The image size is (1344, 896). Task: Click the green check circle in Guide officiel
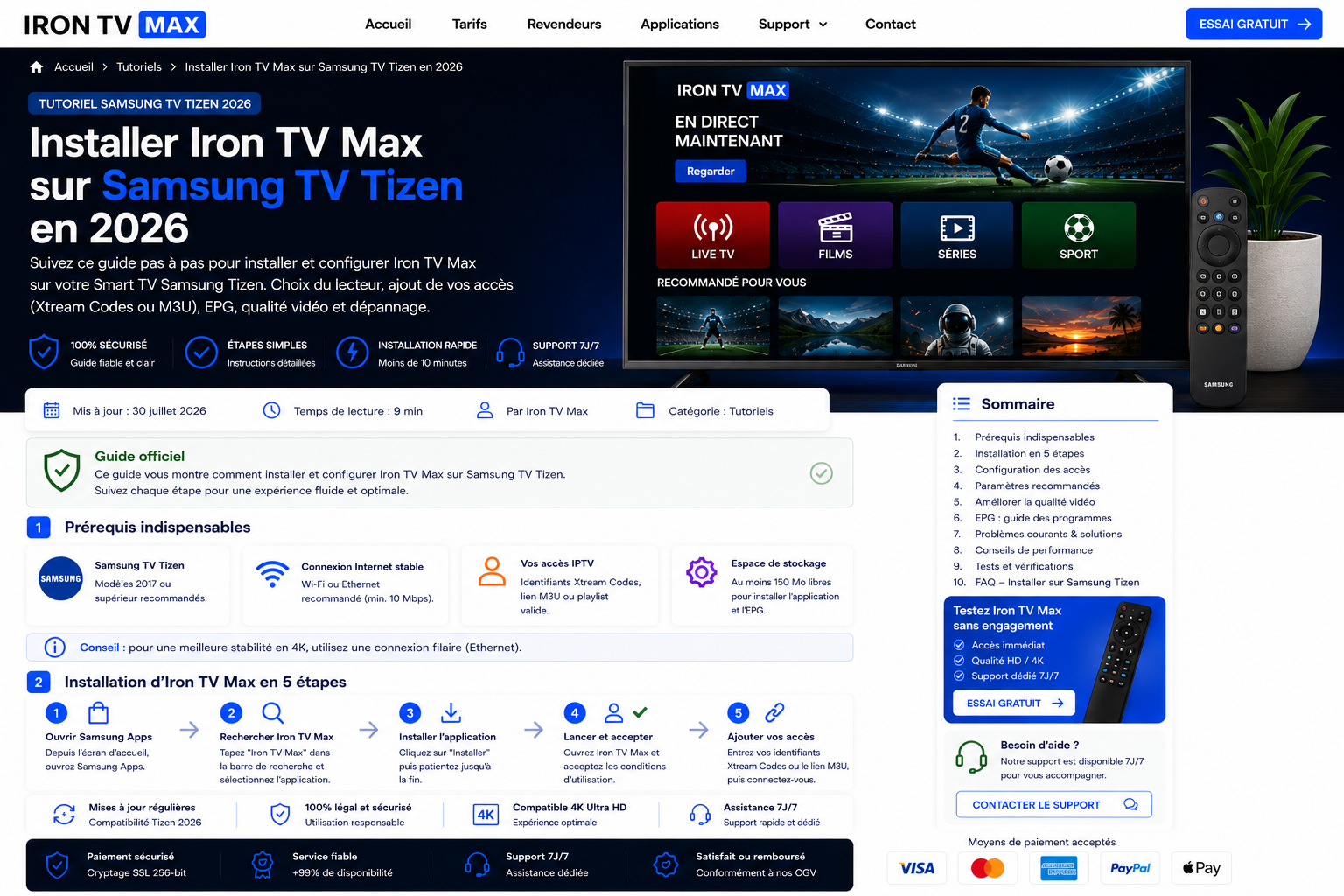(822, 473)
